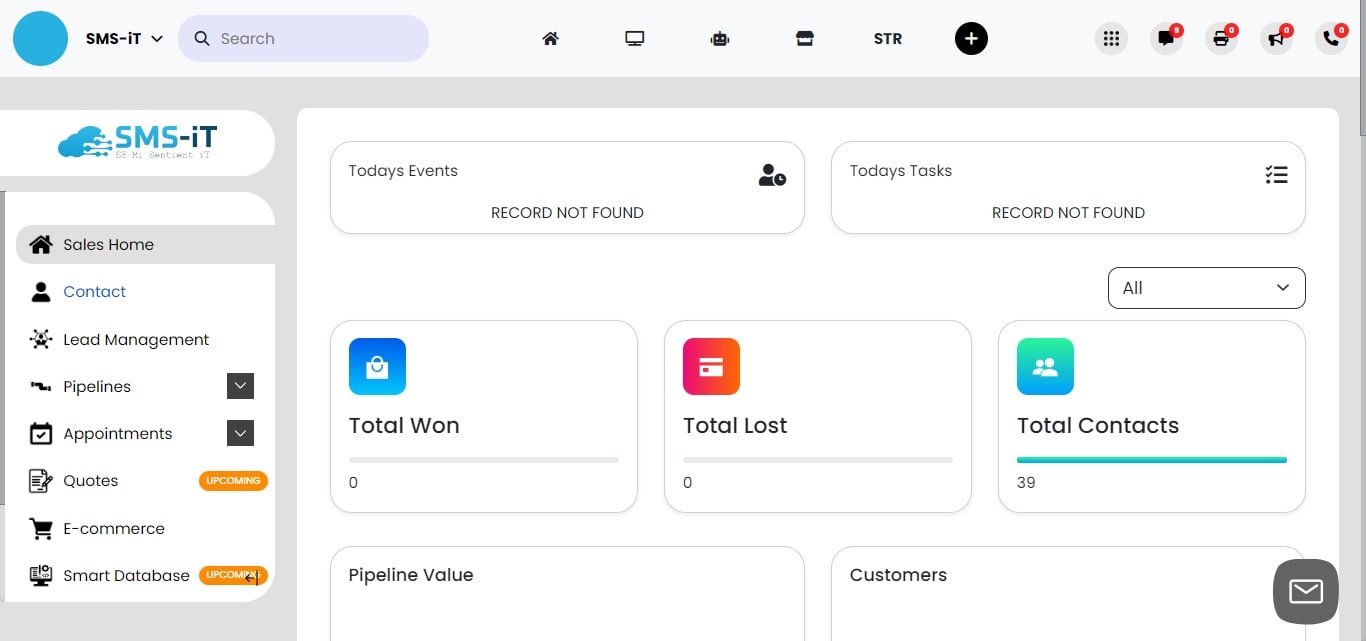This screenshot has height=641, width=1366.
Task: Click the home icon in top navigation
Action: 550,39
